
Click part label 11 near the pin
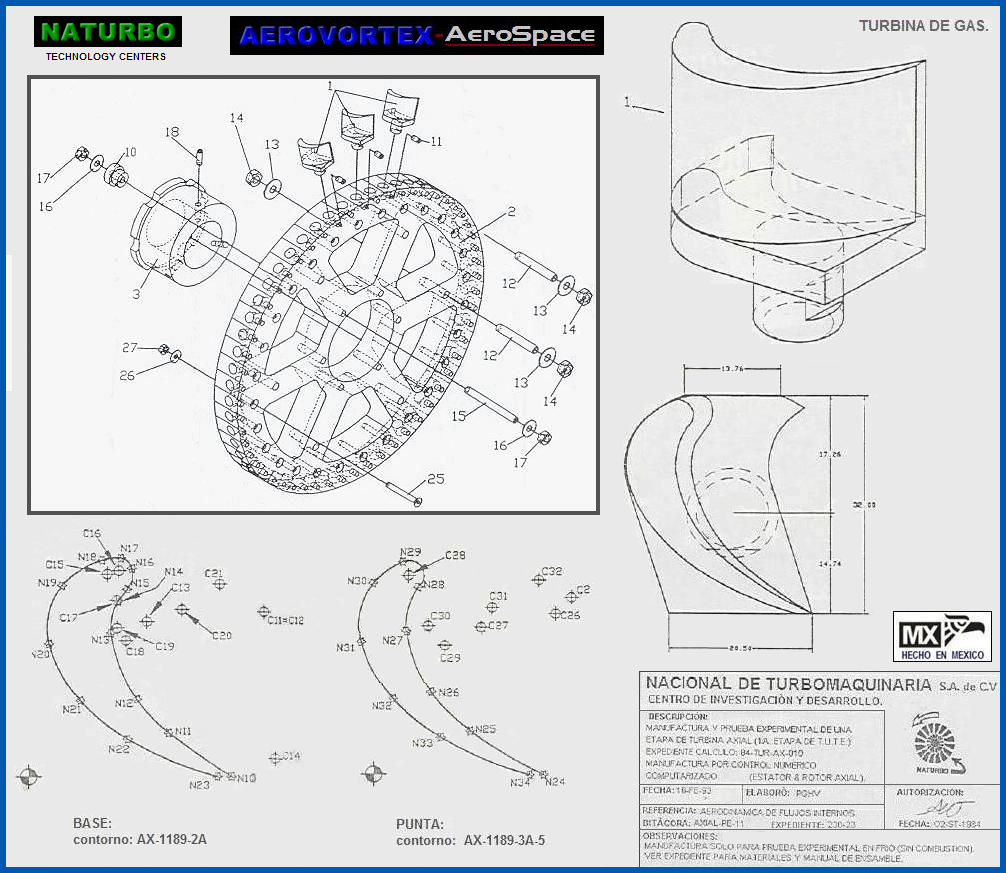click(x=436, y=141)
